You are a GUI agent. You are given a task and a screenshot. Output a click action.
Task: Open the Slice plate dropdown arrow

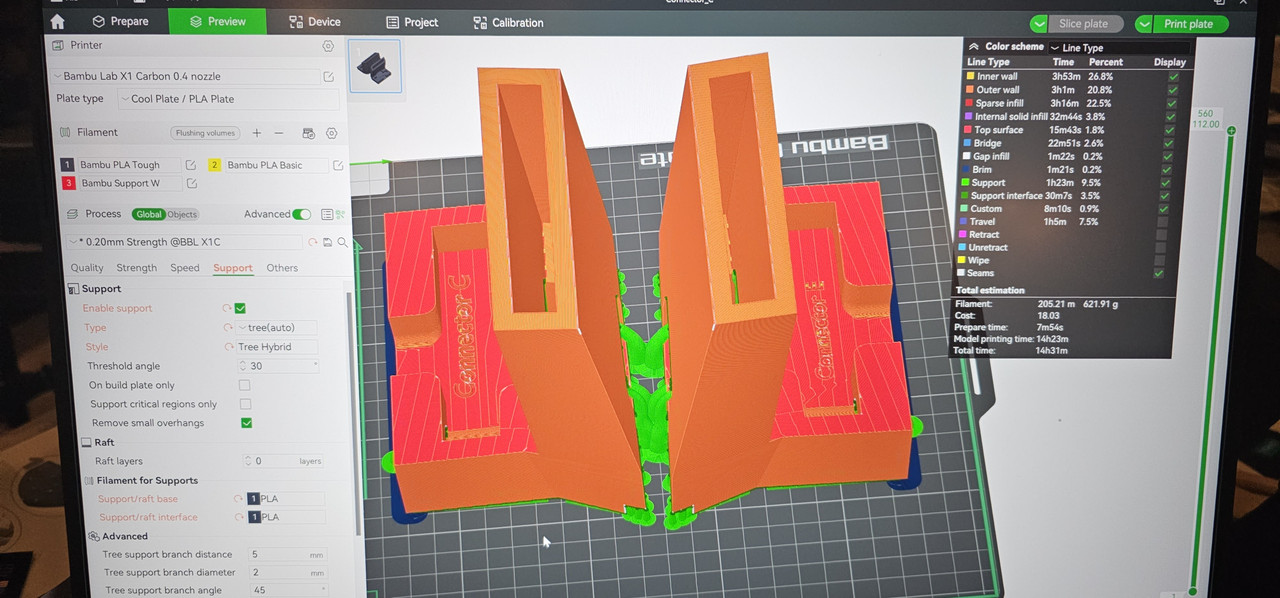(x=1040, y=24)
